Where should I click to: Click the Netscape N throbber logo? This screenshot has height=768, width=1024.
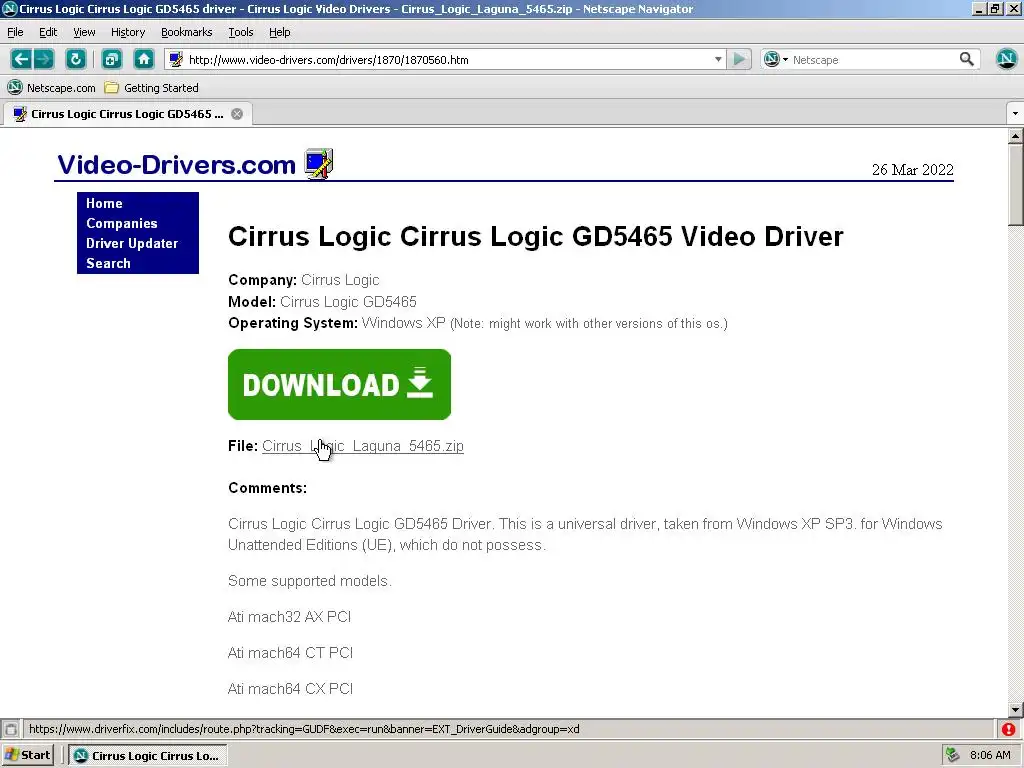point(1006,59)
